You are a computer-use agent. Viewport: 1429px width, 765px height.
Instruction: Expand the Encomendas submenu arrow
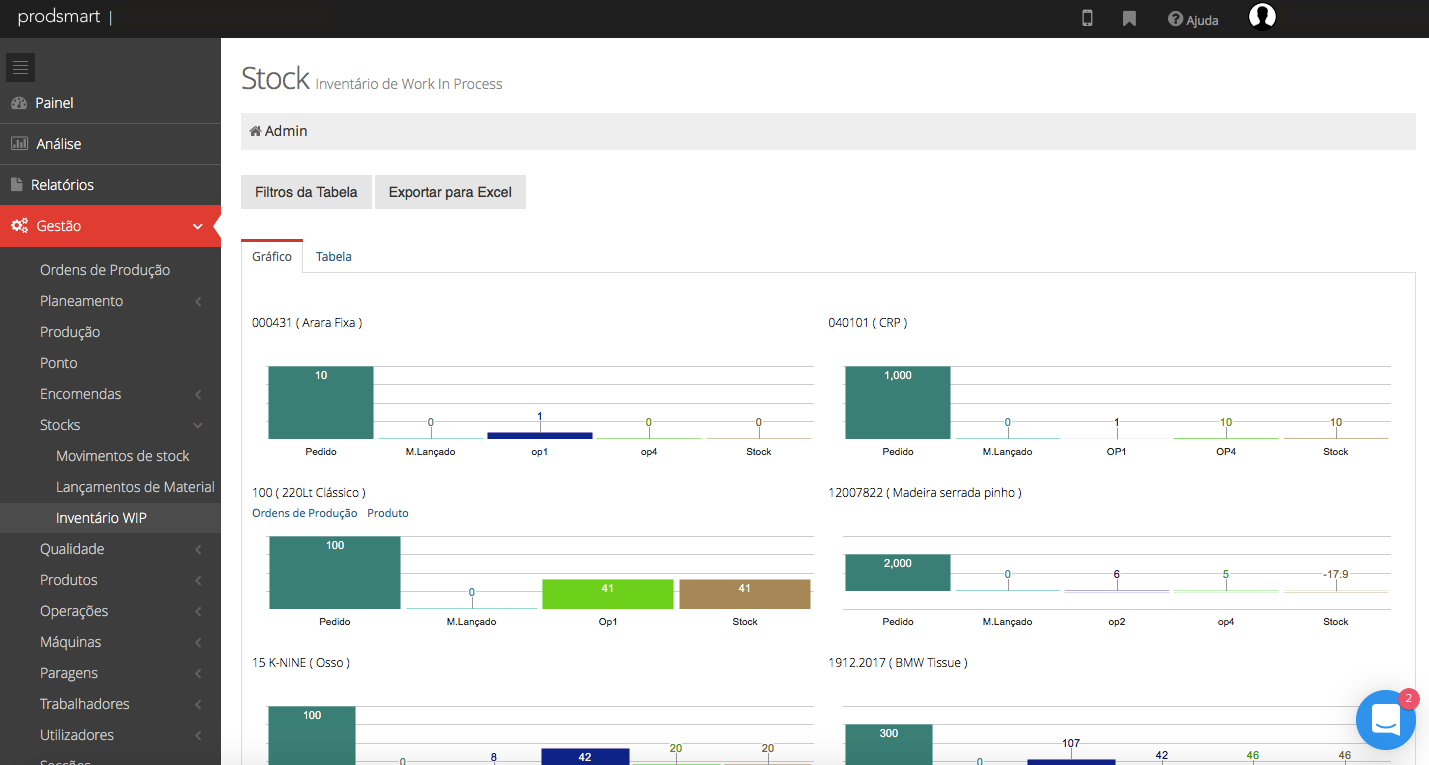click(198, 395)
